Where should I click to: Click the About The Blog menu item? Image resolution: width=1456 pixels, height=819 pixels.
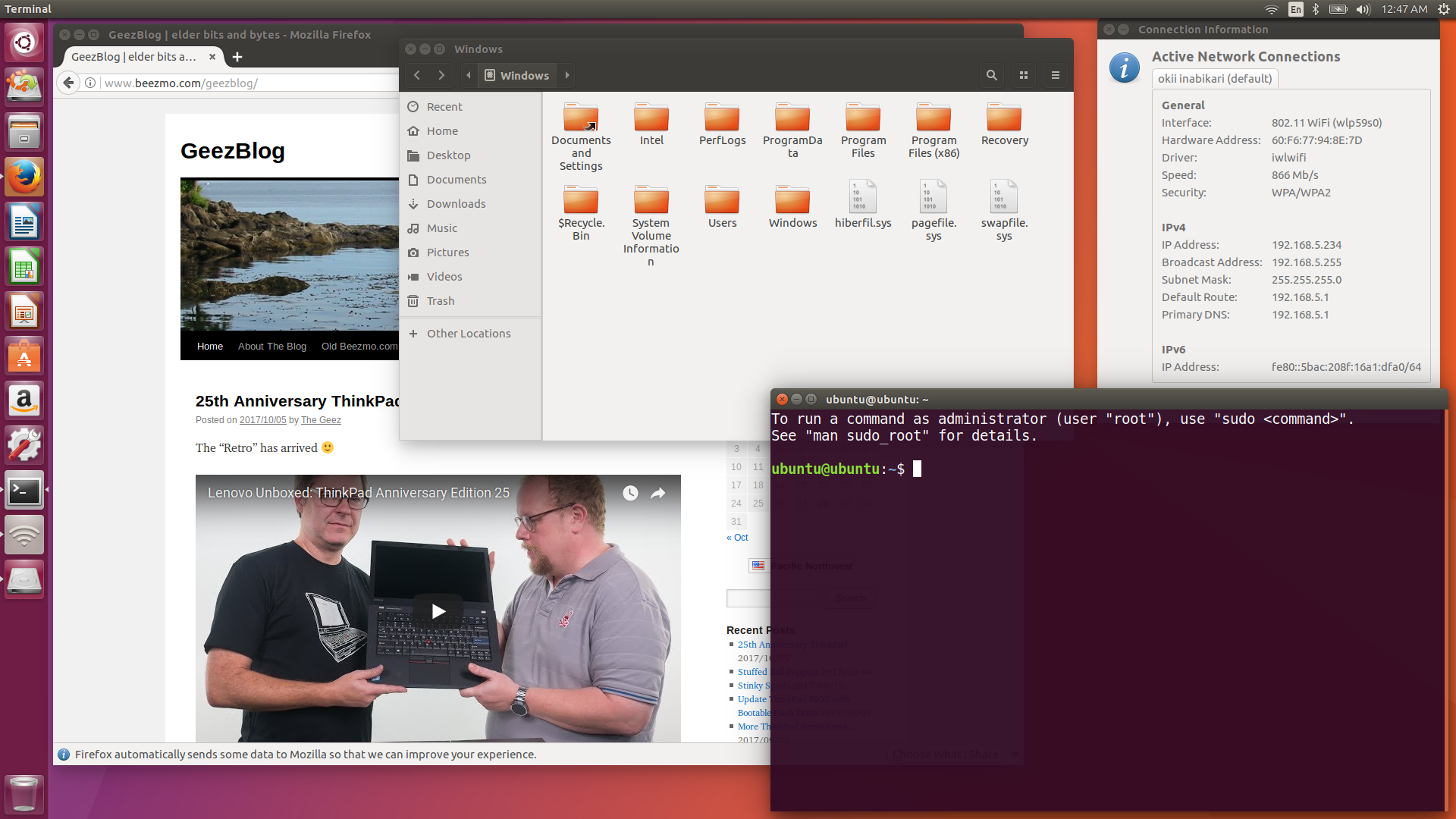[x=271, y=345]
